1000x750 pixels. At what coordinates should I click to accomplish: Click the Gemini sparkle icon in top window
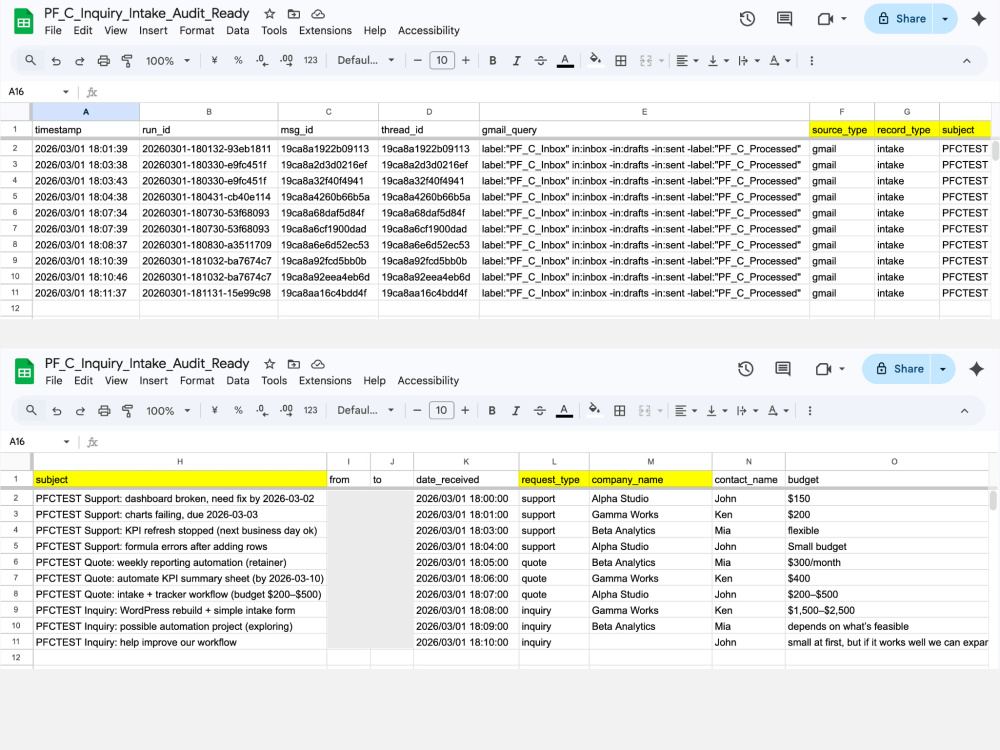tap(979, 18)
